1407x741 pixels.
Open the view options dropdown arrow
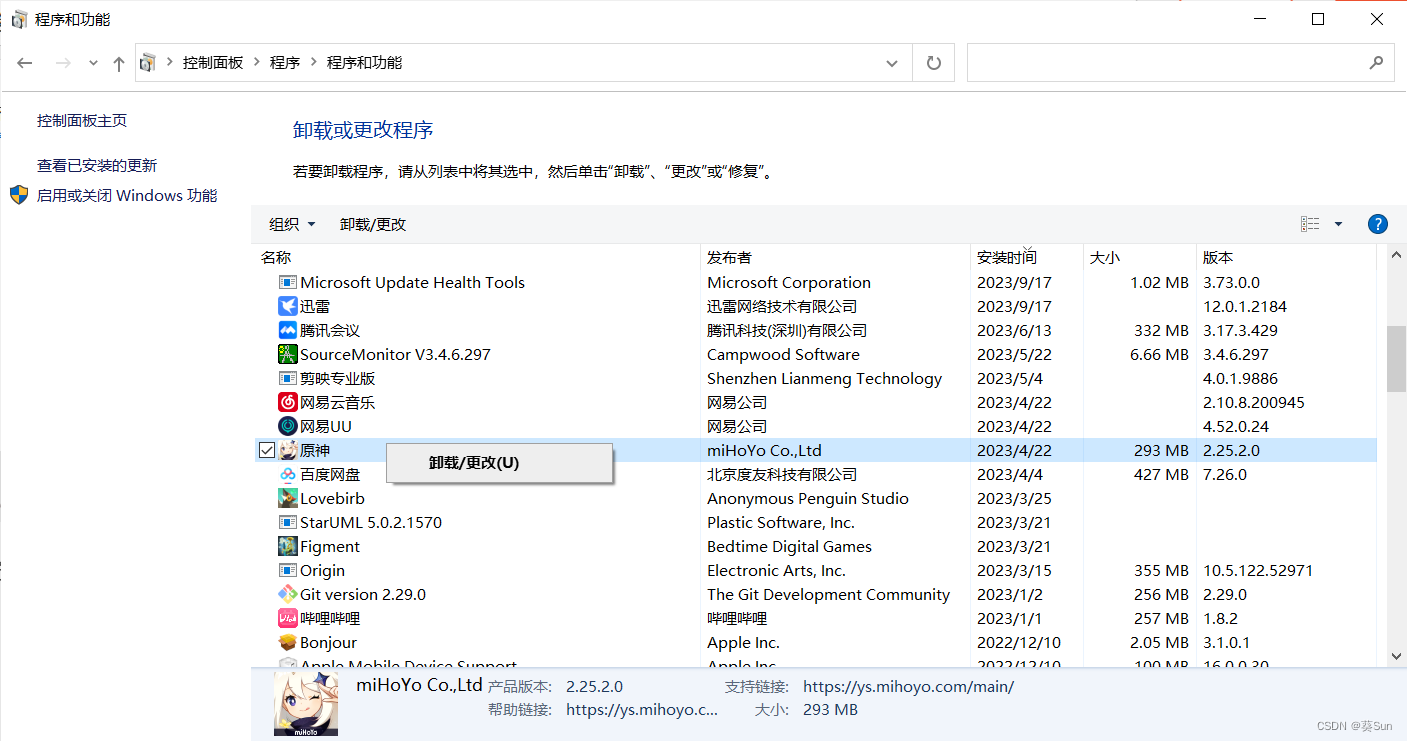pos(1338,224)
